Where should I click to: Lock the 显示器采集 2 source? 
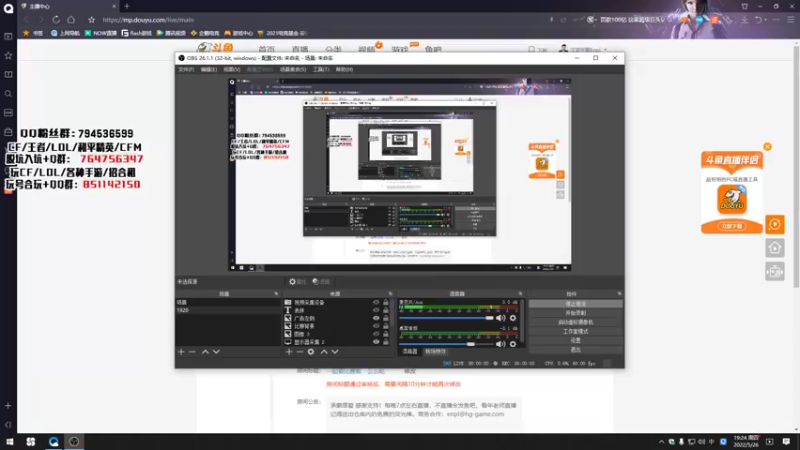pos(386,342)
